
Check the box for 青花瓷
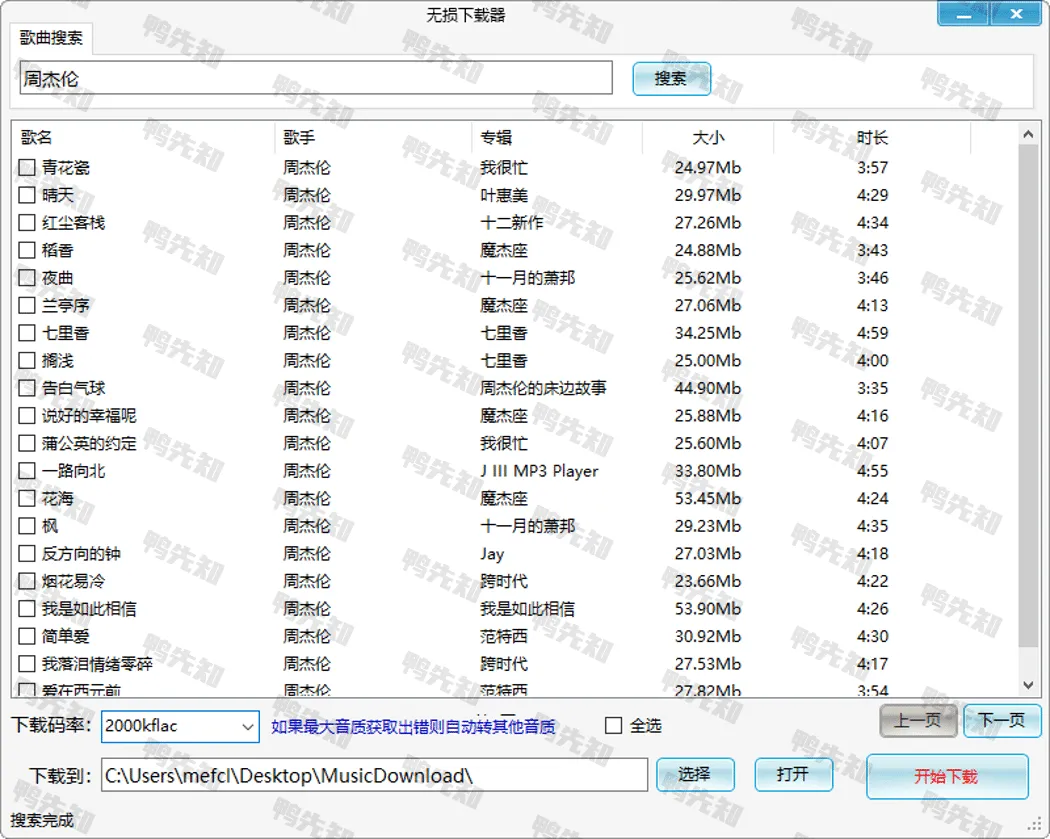27,167
